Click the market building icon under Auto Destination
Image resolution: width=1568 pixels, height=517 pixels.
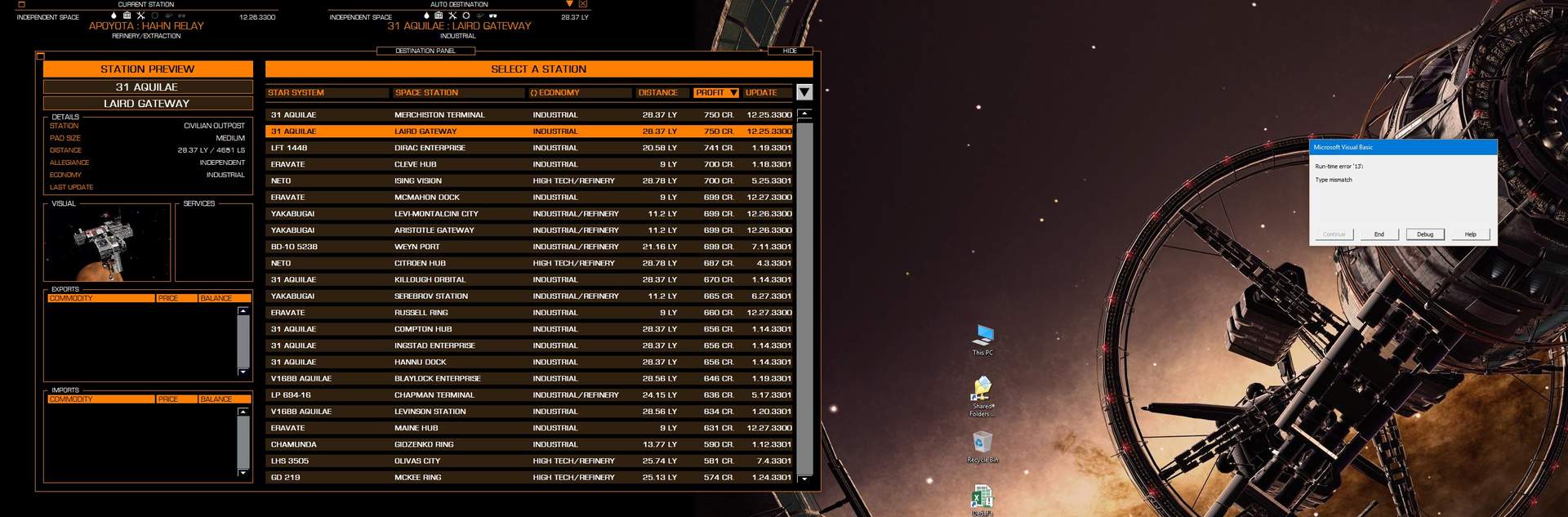[439, 16]
